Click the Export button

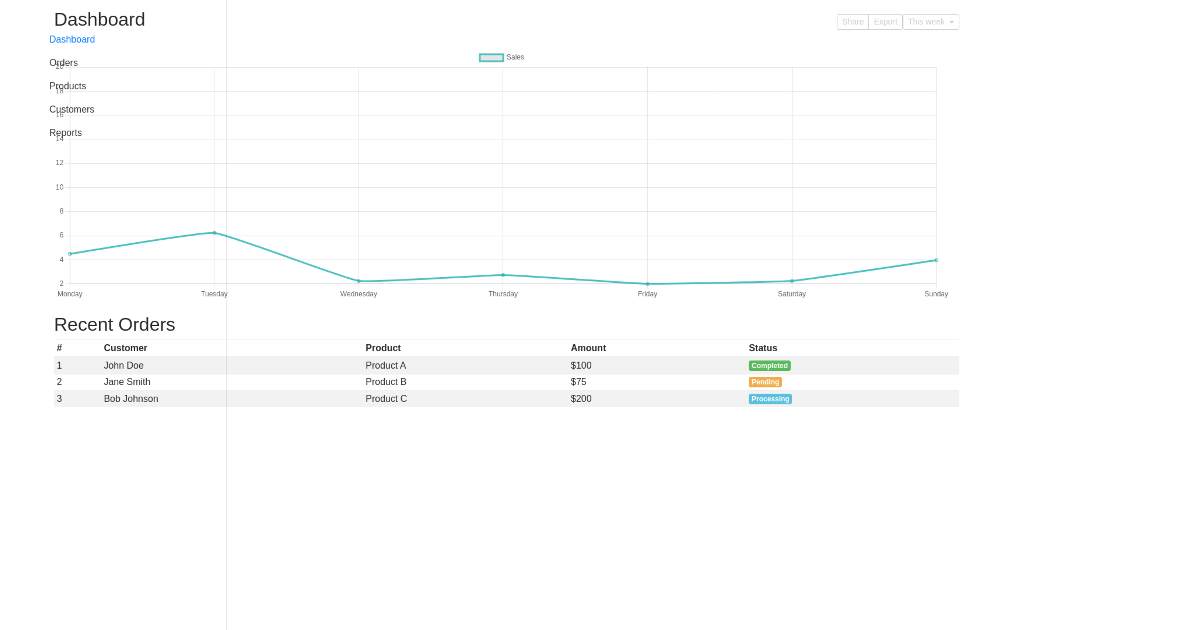coord(886,22)
